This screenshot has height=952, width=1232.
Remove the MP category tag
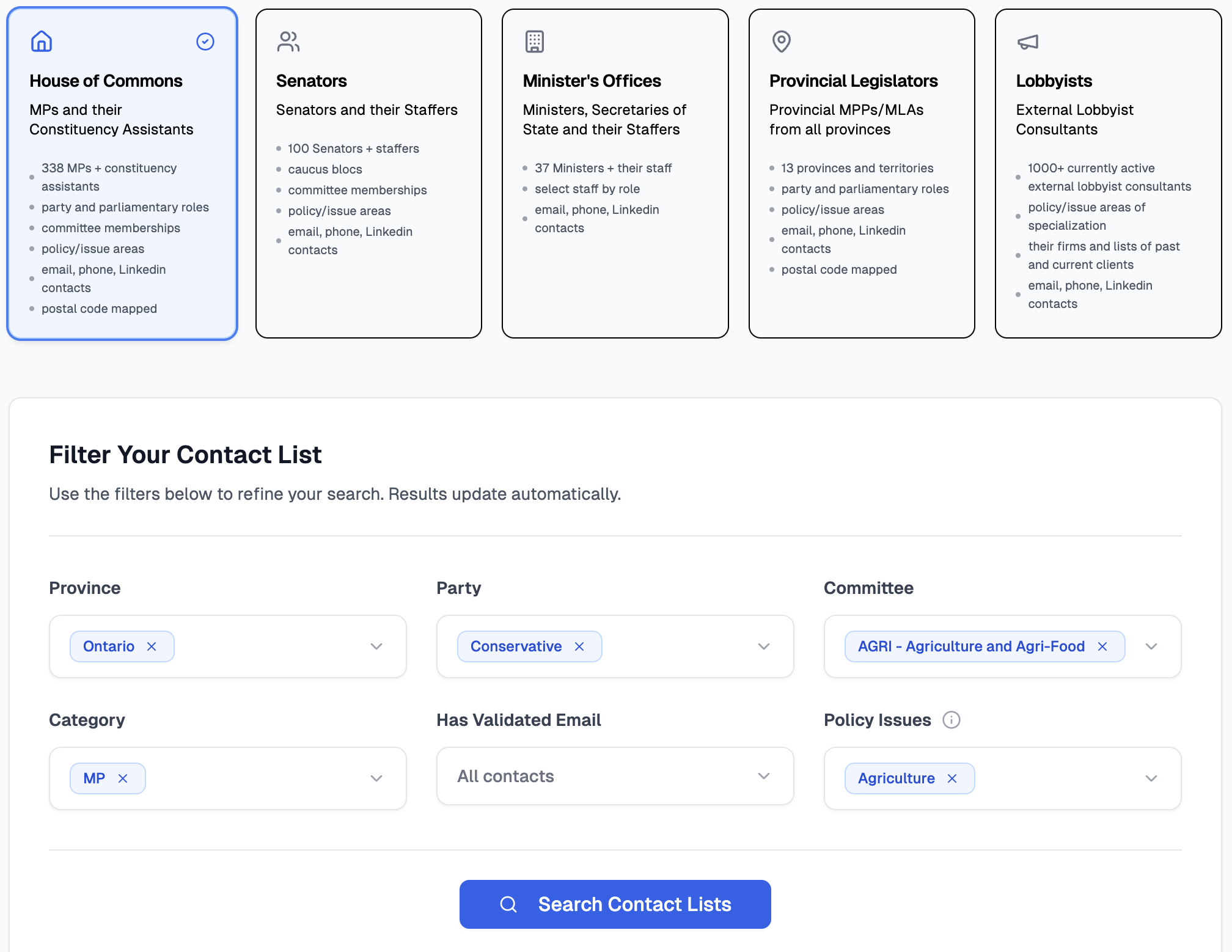[x=123, y=778]
